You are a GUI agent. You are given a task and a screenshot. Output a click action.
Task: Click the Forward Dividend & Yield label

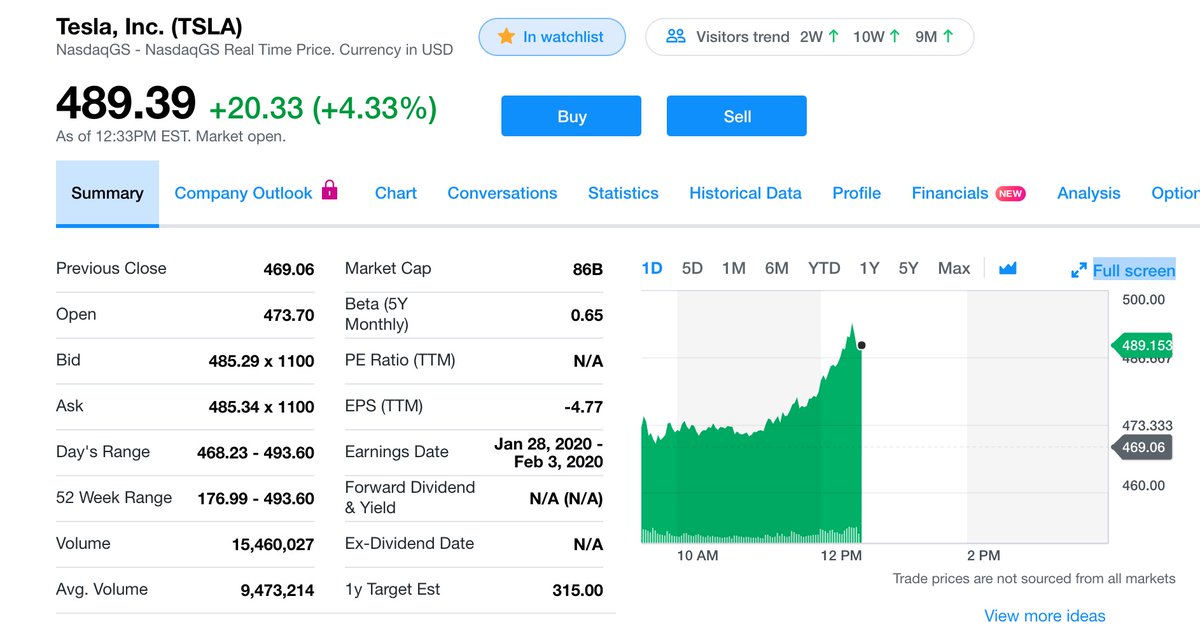click(410, 497)
